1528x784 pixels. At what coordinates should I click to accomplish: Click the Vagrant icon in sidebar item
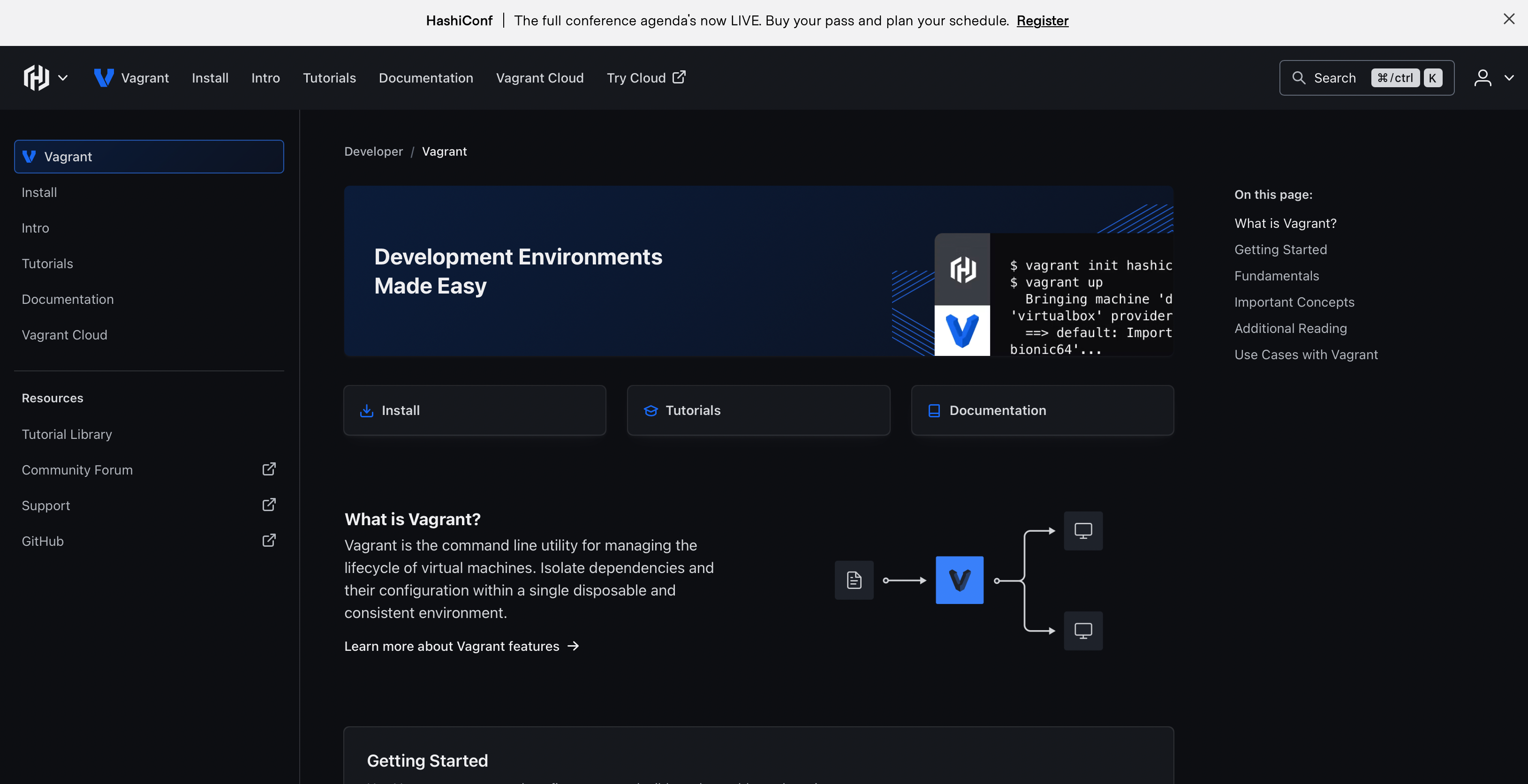click(x=29, y=157)
